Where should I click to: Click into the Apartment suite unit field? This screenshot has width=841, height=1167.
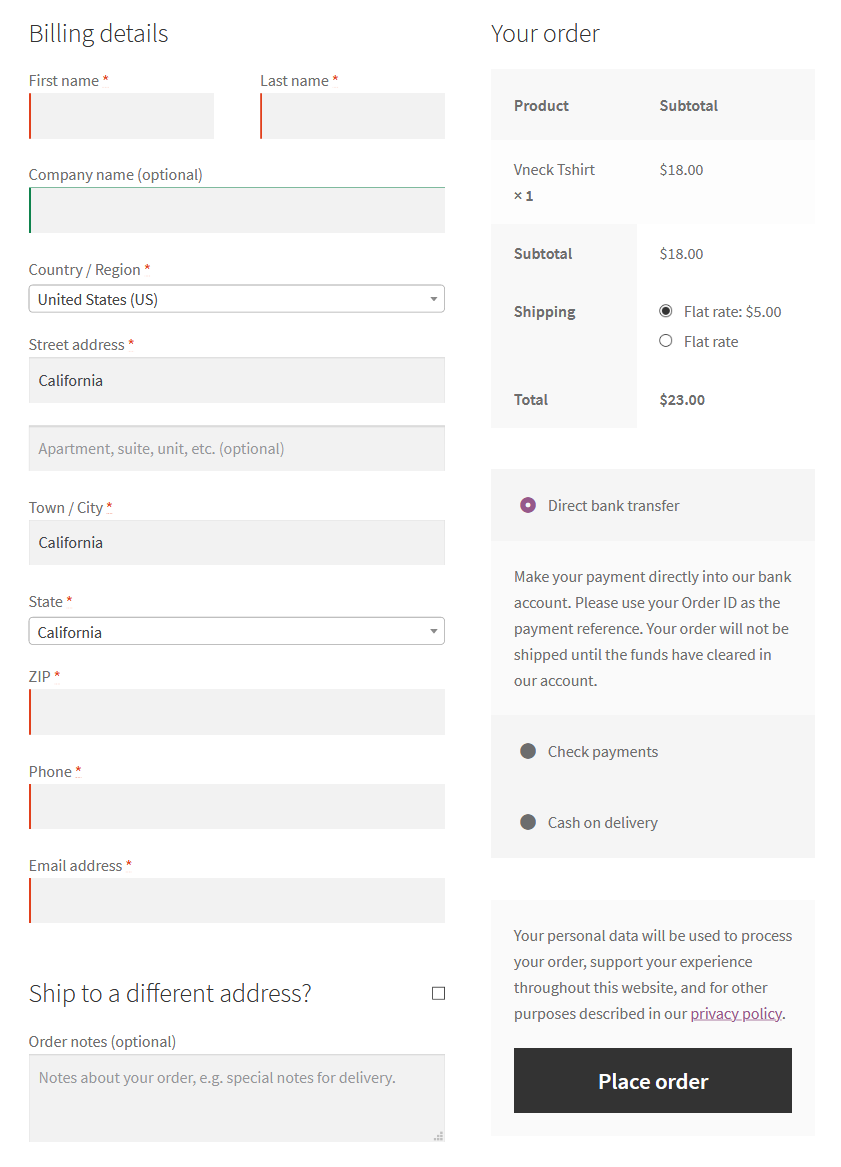coord(236,447)
